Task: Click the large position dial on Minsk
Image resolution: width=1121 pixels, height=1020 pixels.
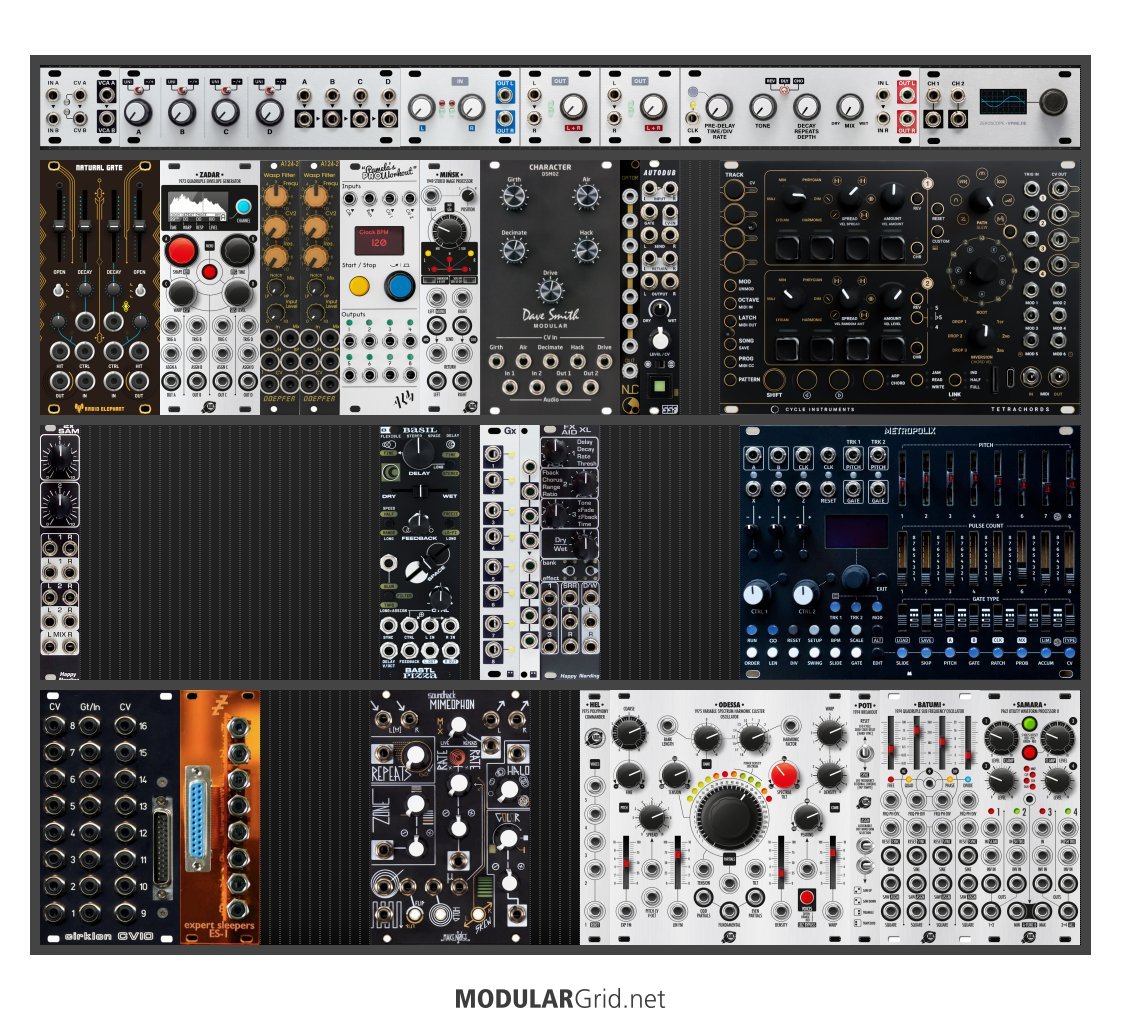Action: point(449,229)
